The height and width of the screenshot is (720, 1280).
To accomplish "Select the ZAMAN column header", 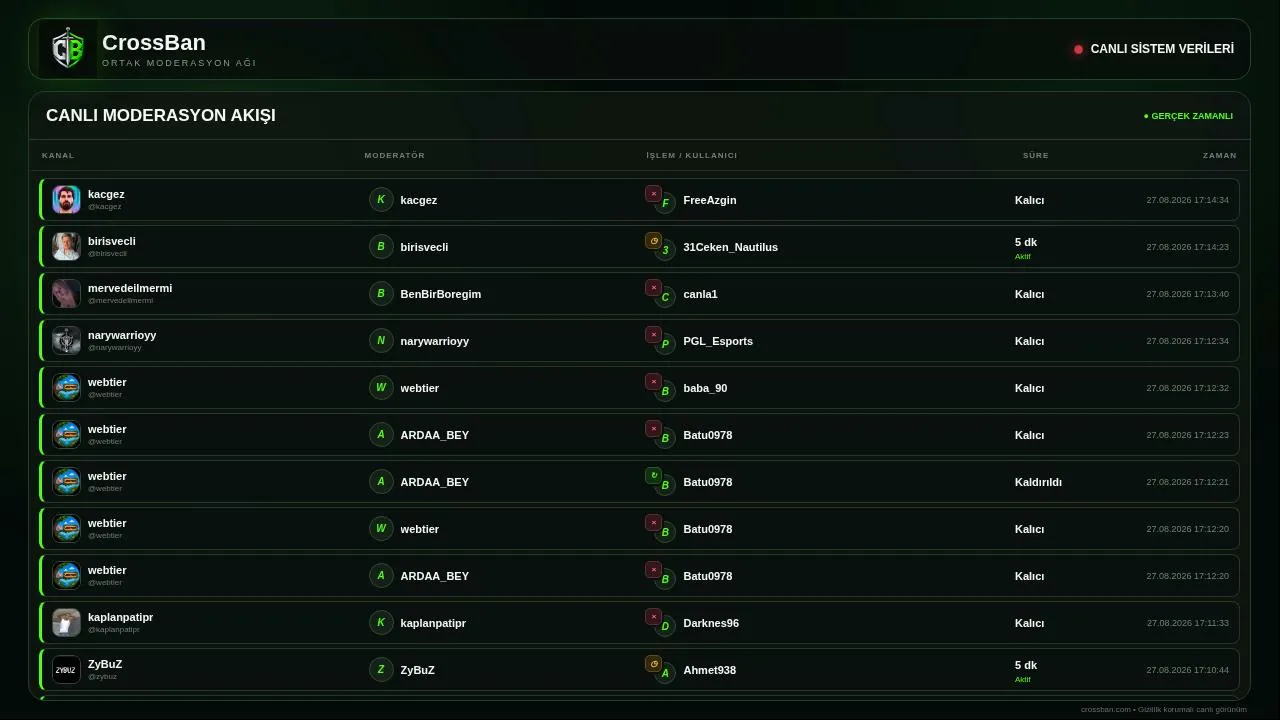I will (1220, 155).
